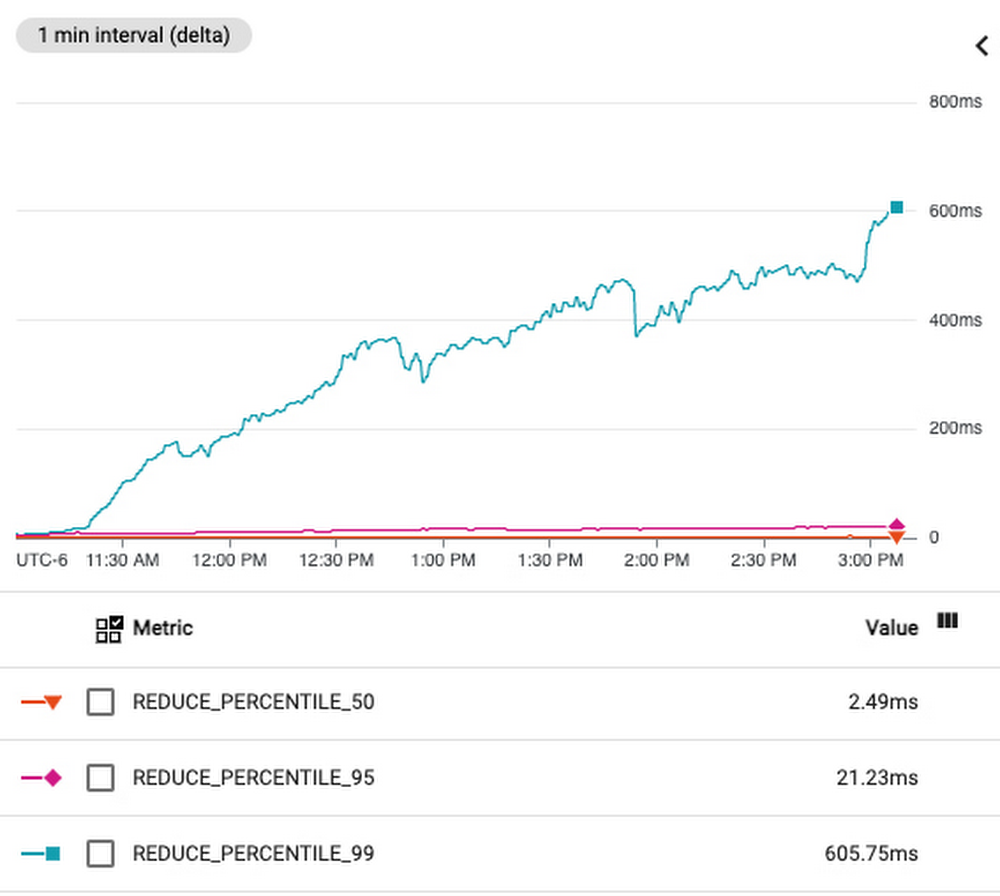Check the REDUCE_PERCENTILE_50 checkbox
This screenshot has width=1000, height=896.
[100, 703]
